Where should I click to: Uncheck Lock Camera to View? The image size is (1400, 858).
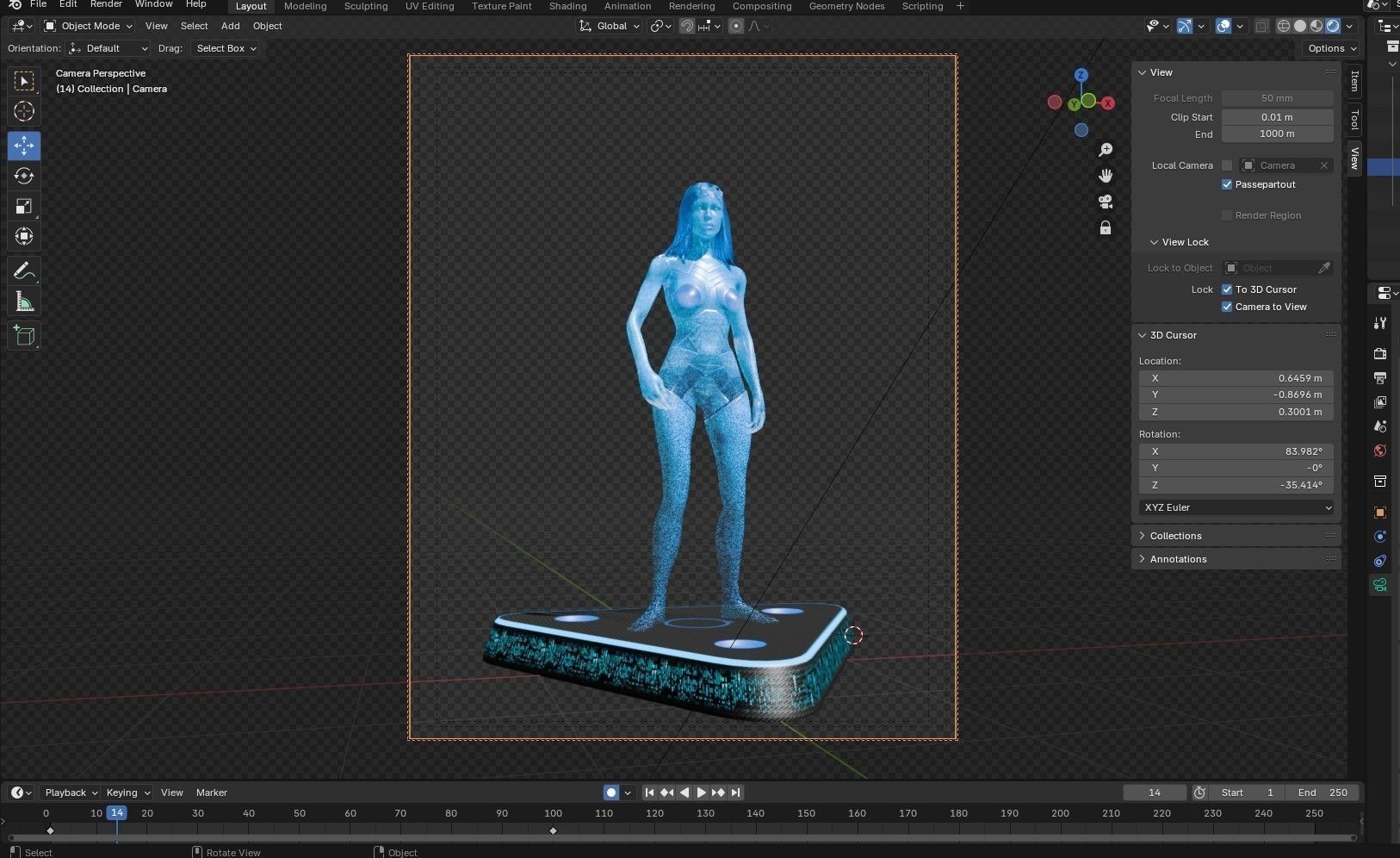coord(1227,307)
